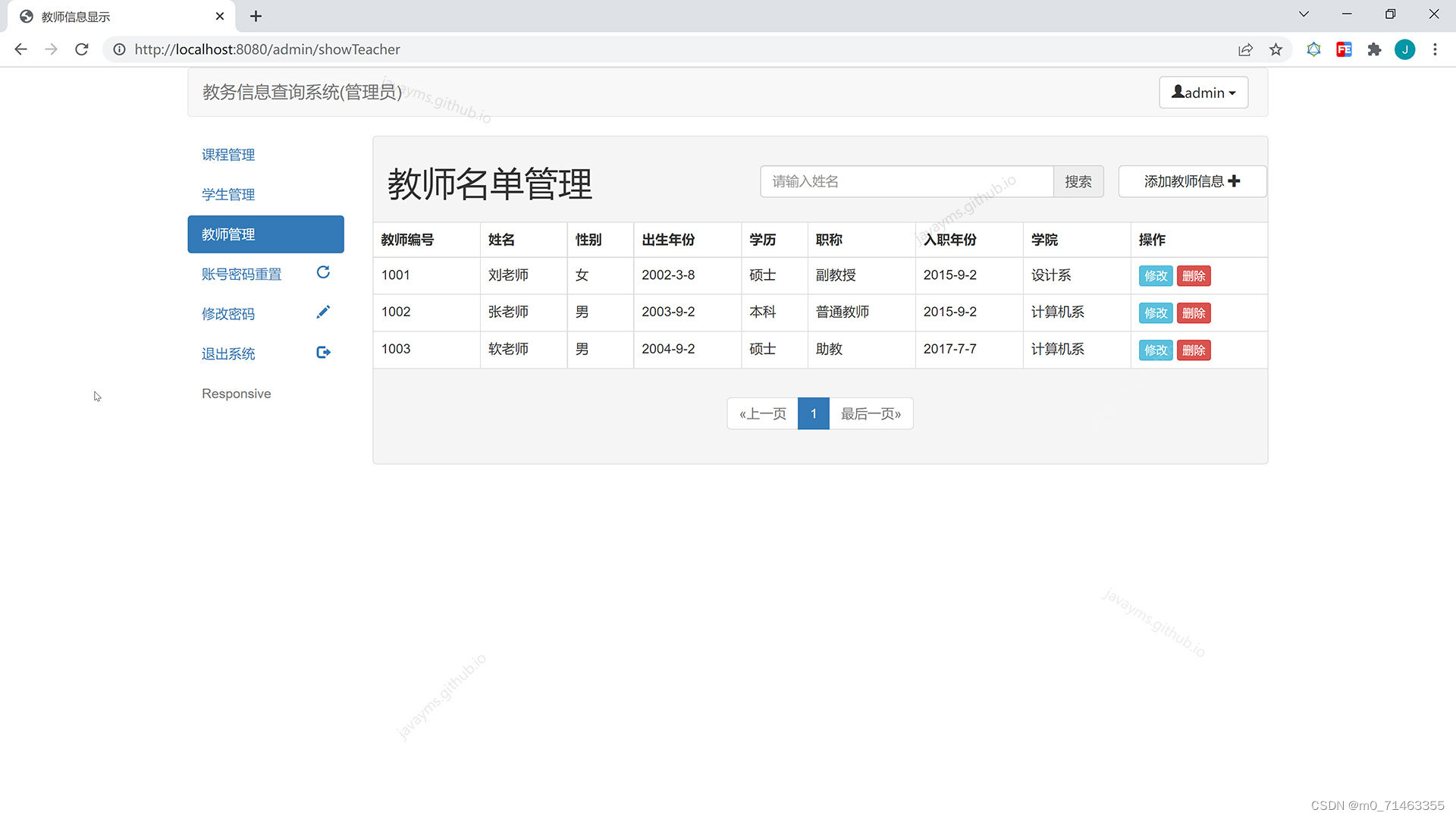This screenshot has height=819, width=1456.
Task: Select the 教师管理 sidebar item
Action: 265,234
